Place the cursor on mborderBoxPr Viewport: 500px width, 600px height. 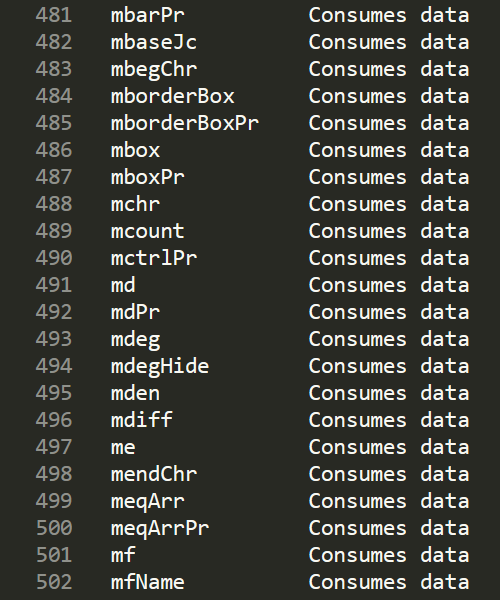pos(185,123)
